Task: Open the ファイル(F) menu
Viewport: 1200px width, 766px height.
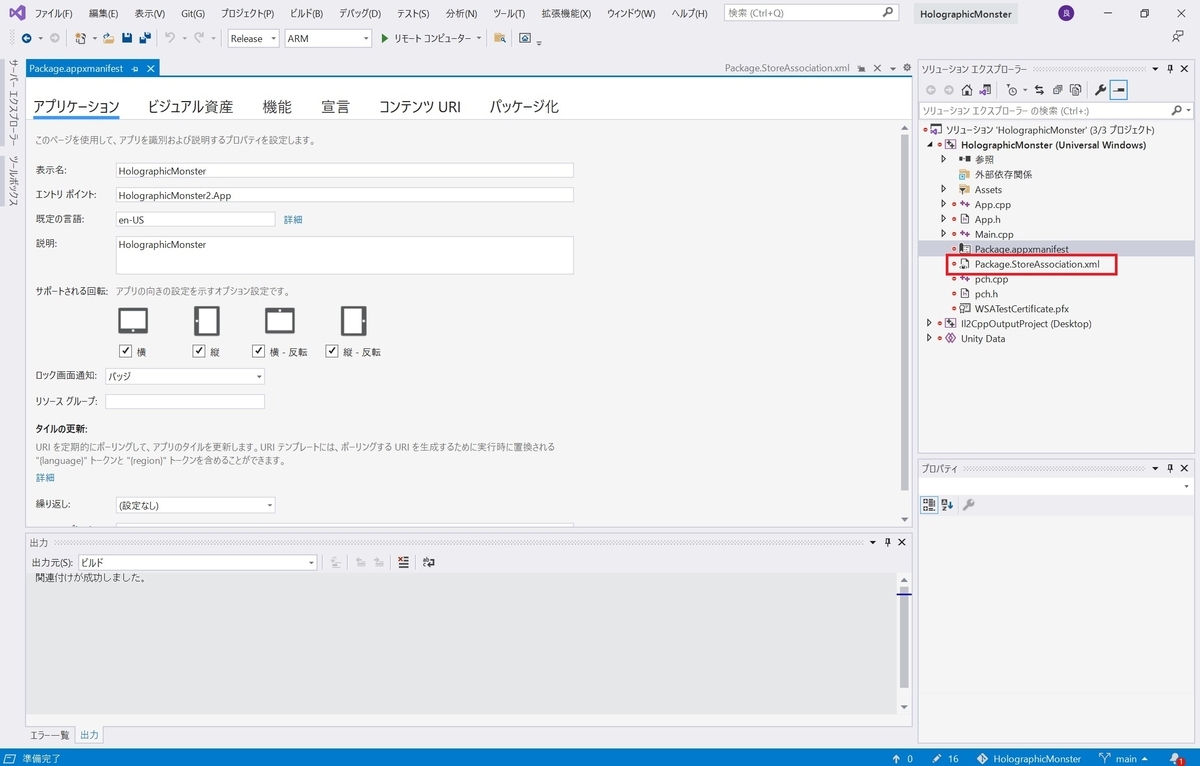Action: [53, 14]
